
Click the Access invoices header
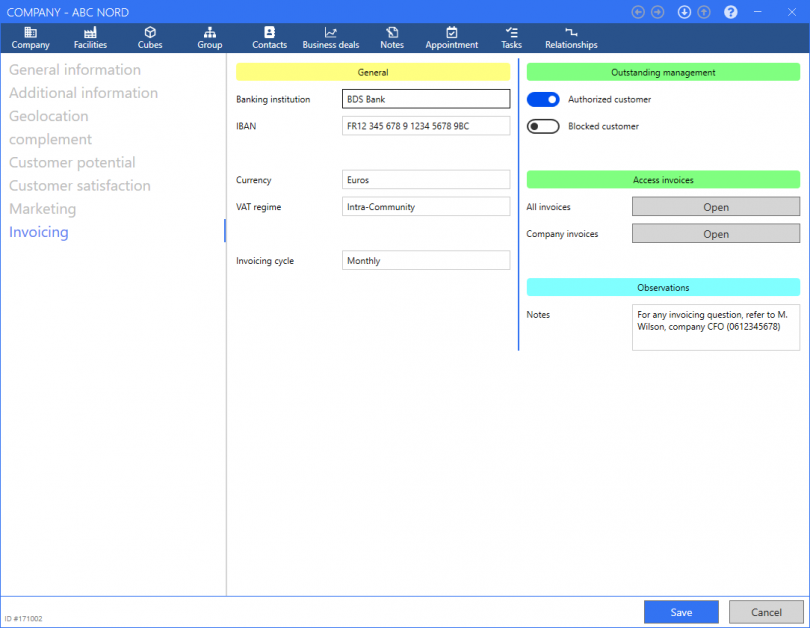click(663, 180)
